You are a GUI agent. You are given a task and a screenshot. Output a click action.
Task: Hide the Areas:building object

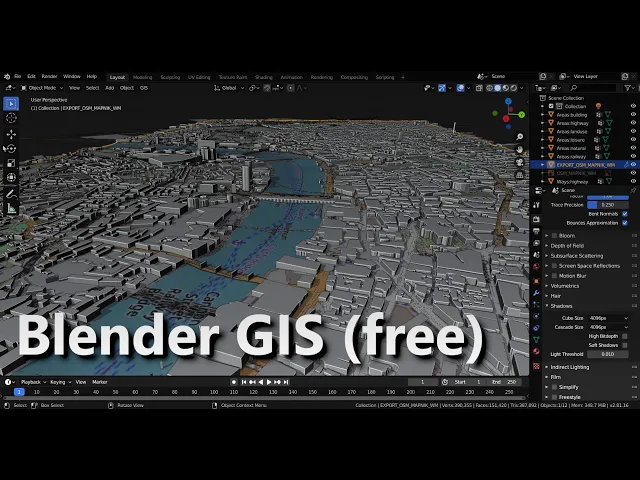(x=633, y=115)
